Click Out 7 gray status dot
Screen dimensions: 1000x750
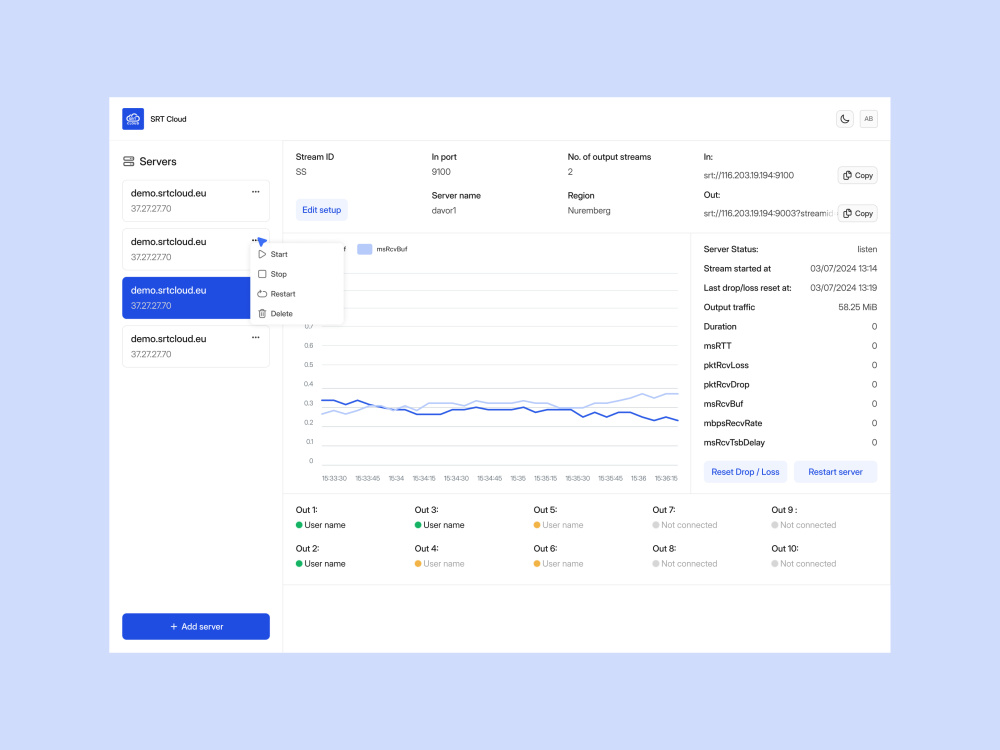click(656, 525)
